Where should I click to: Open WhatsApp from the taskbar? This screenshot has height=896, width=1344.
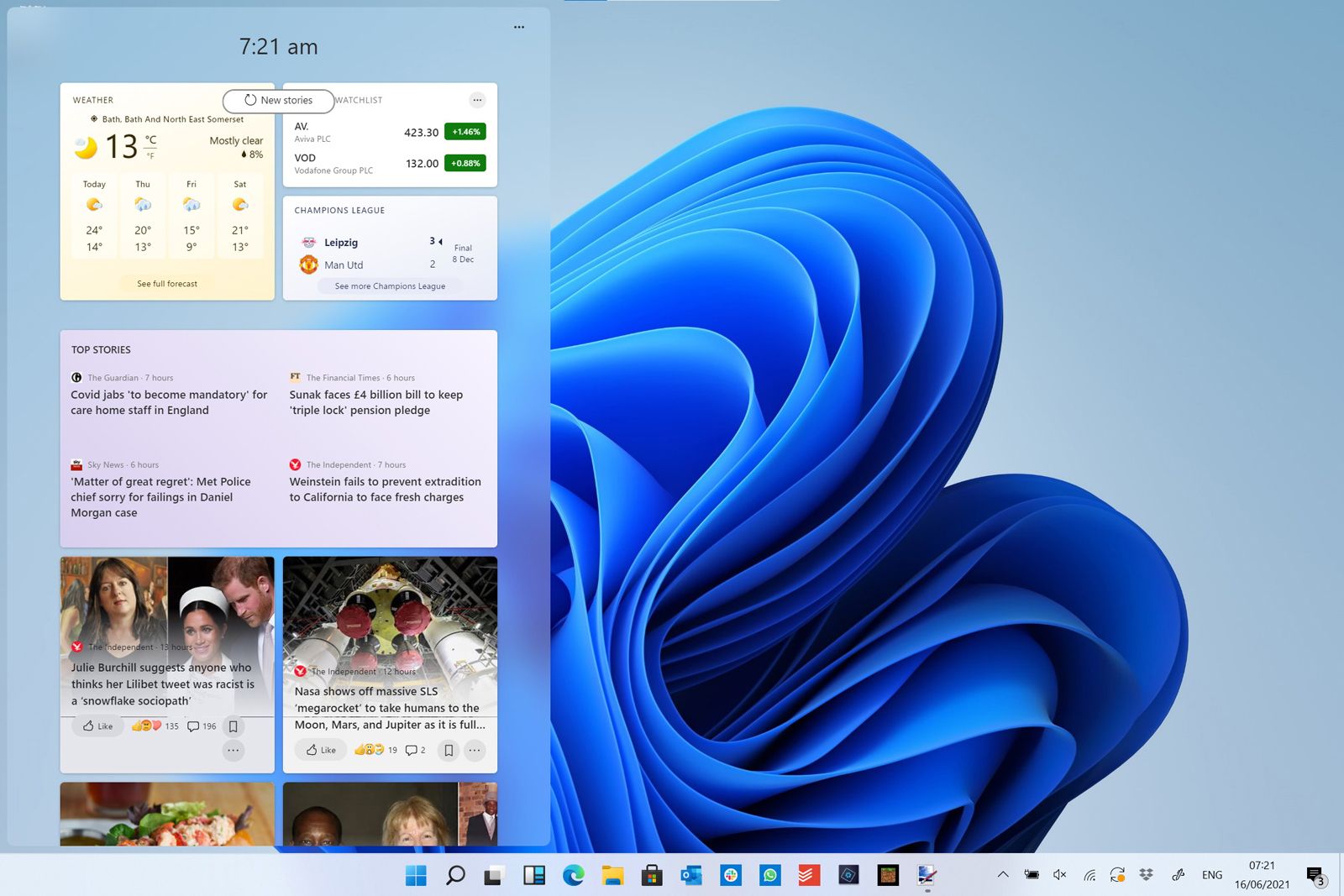(771, 876)
